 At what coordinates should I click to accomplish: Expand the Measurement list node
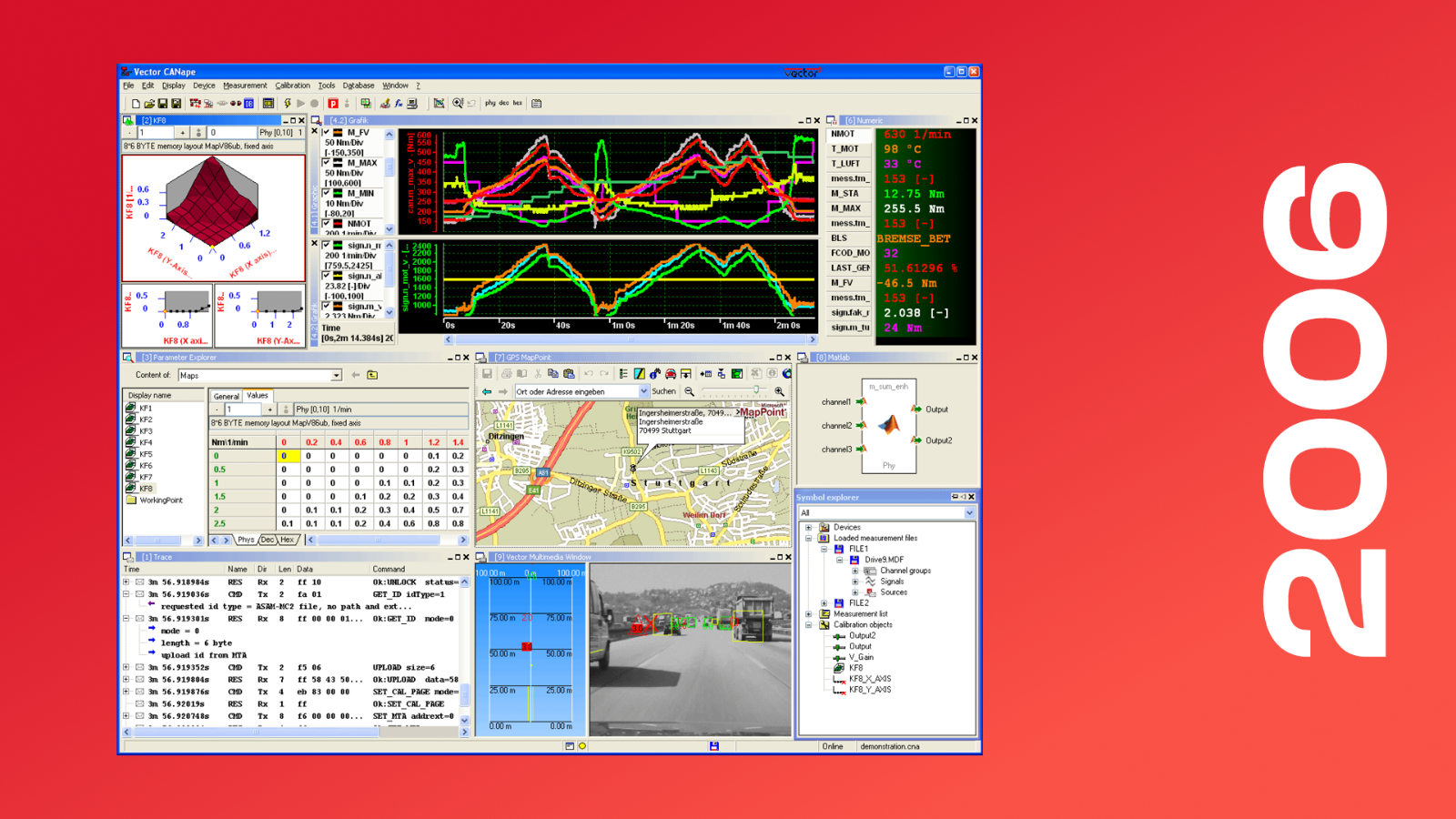[808, 614]
